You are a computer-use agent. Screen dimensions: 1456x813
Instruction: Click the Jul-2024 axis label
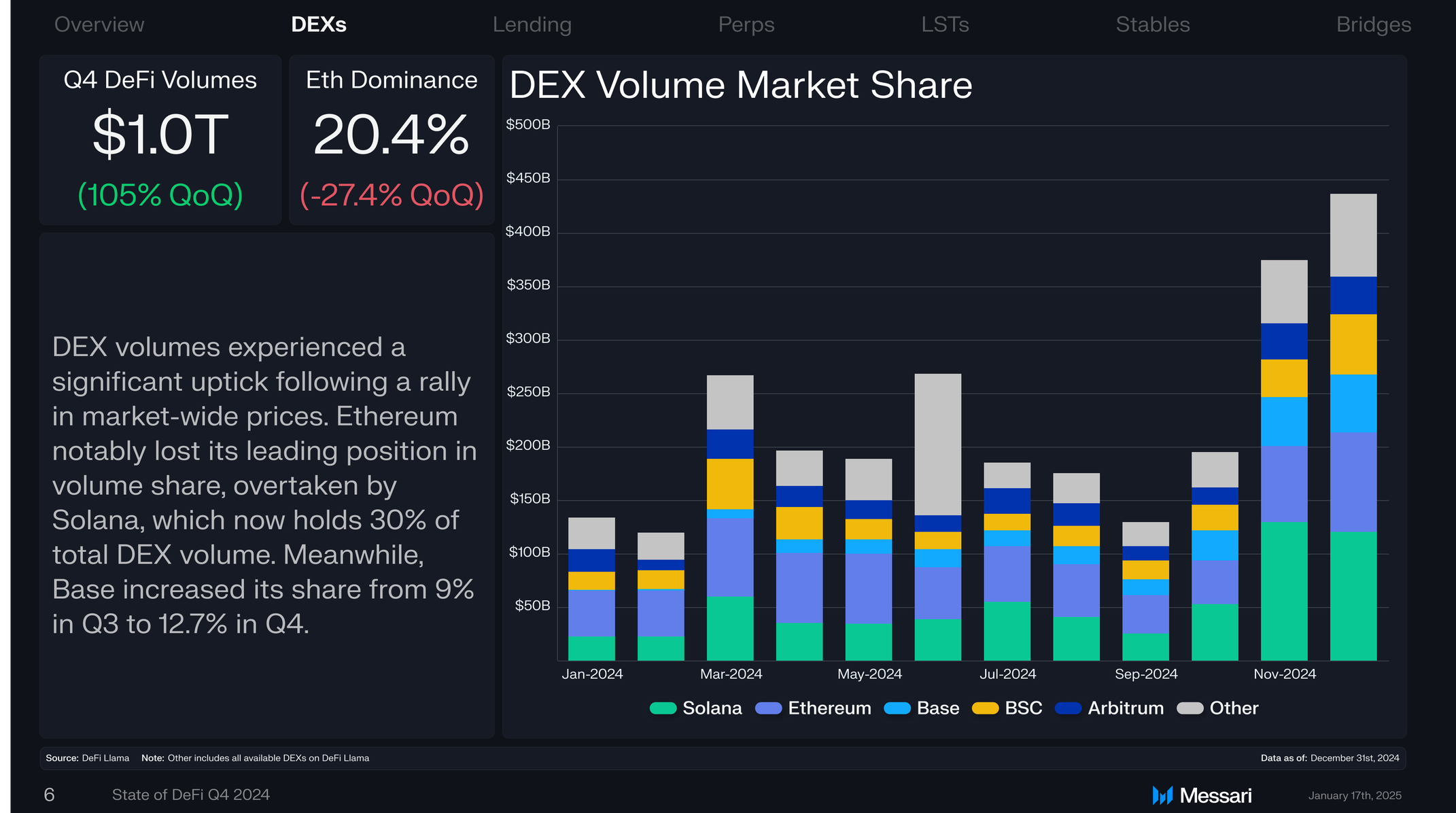[x=1007, y=674]
